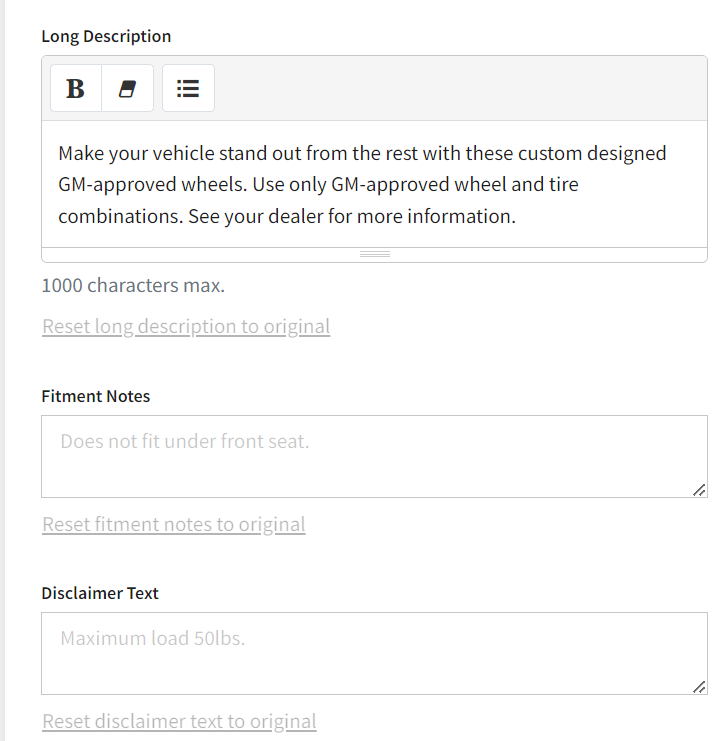Reset long description to original

point(186,326)
